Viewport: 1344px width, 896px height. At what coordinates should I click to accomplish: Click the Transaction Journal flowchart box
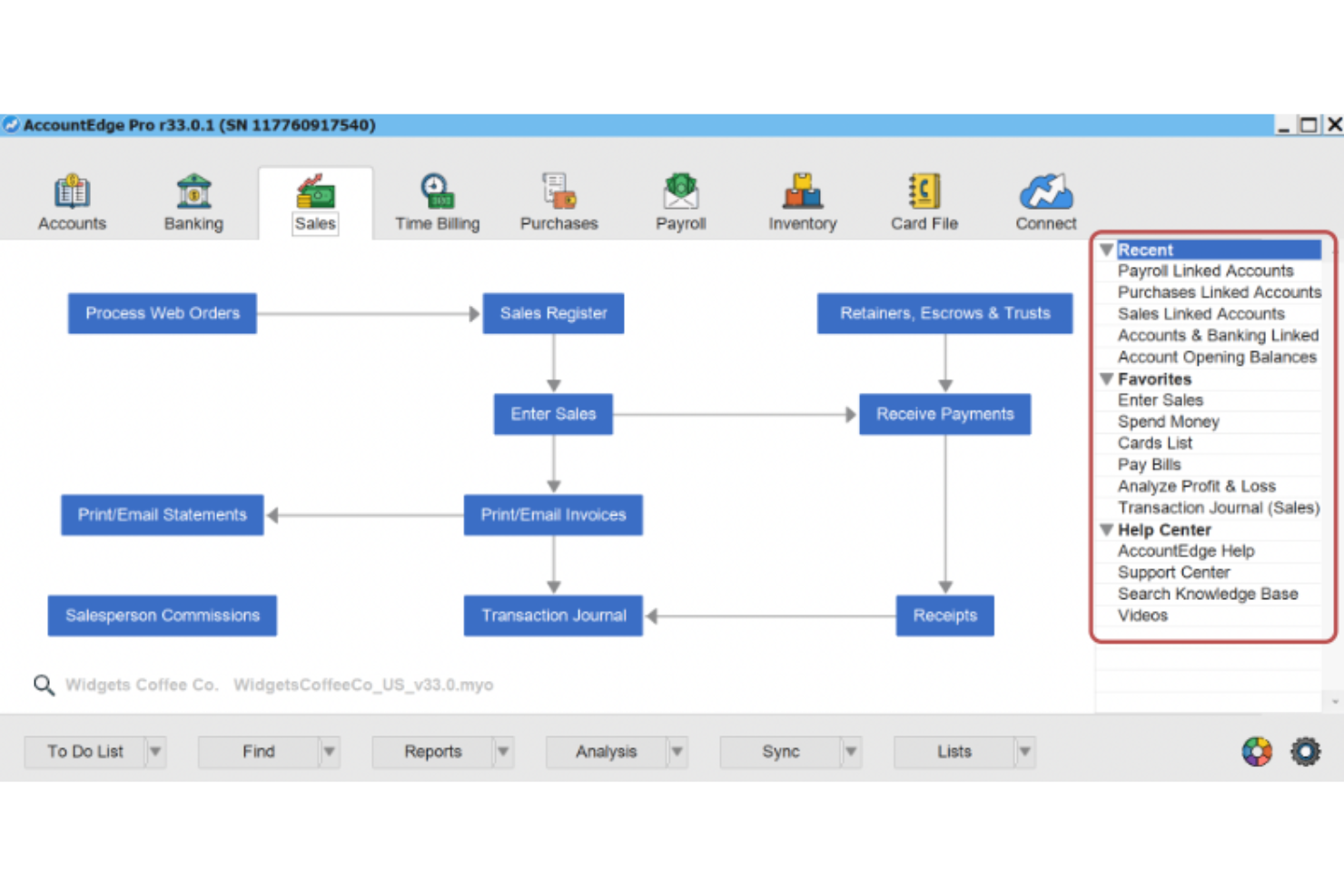pyautogui.click(x=553, y=615)
